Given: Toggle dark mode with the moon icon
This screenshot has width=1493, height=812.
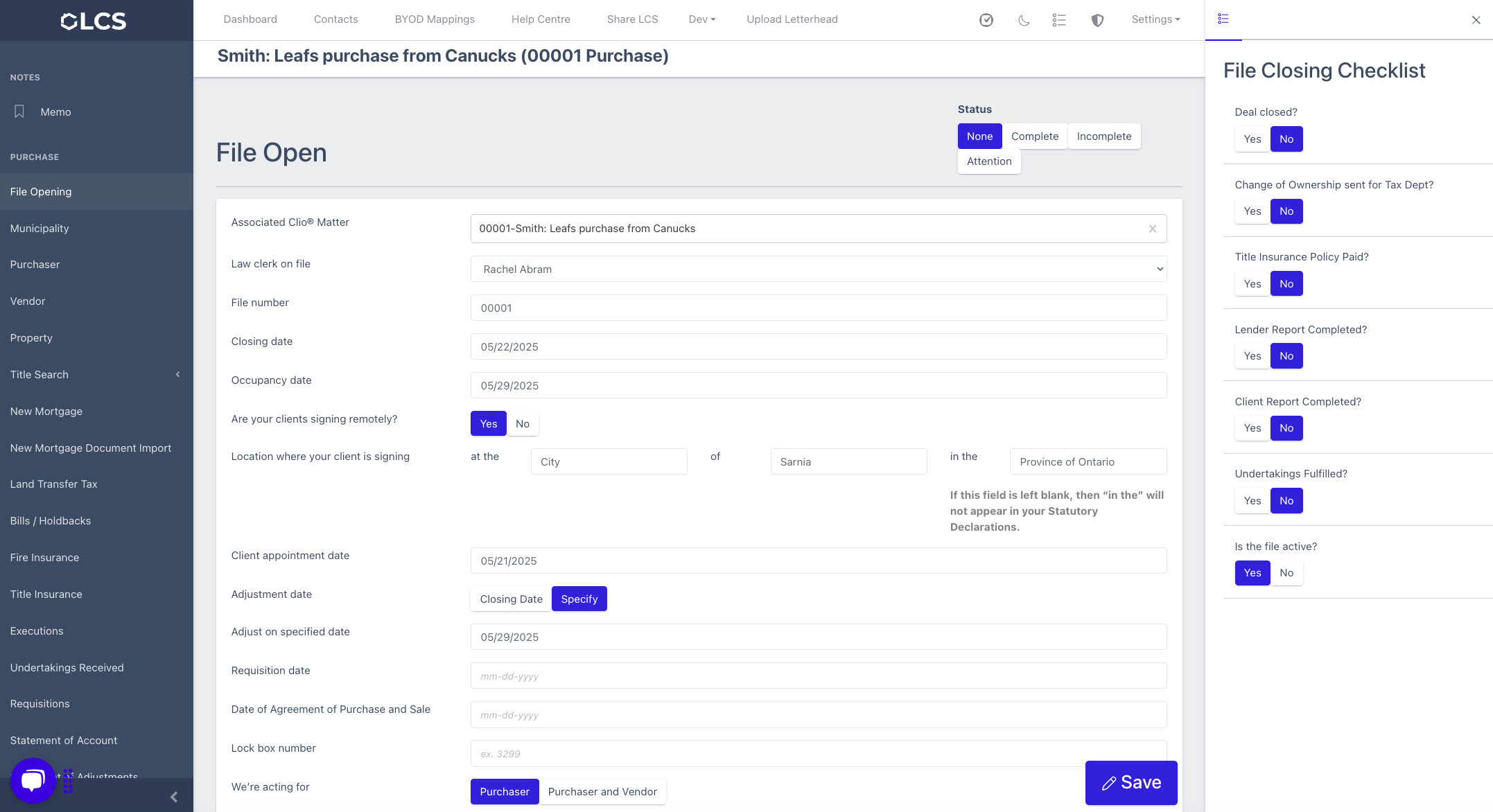Looking at the screenshot, I should point(1024,20).
